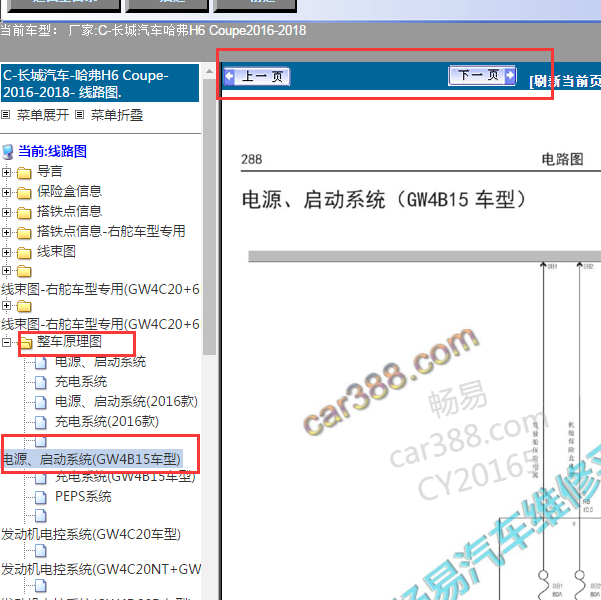Open the 导言 folder icon
Viewport: 601px width, 600px height.
click(24, 173)
